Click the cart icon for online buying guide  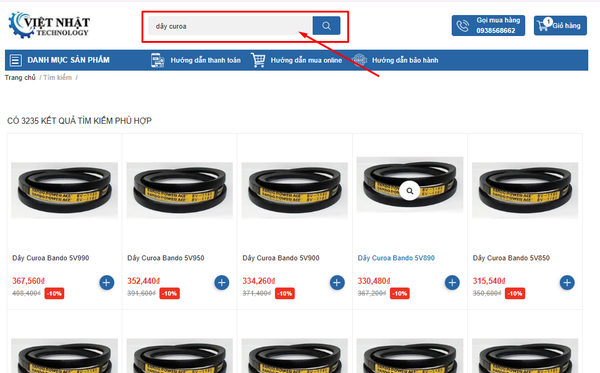click(258, 60)
